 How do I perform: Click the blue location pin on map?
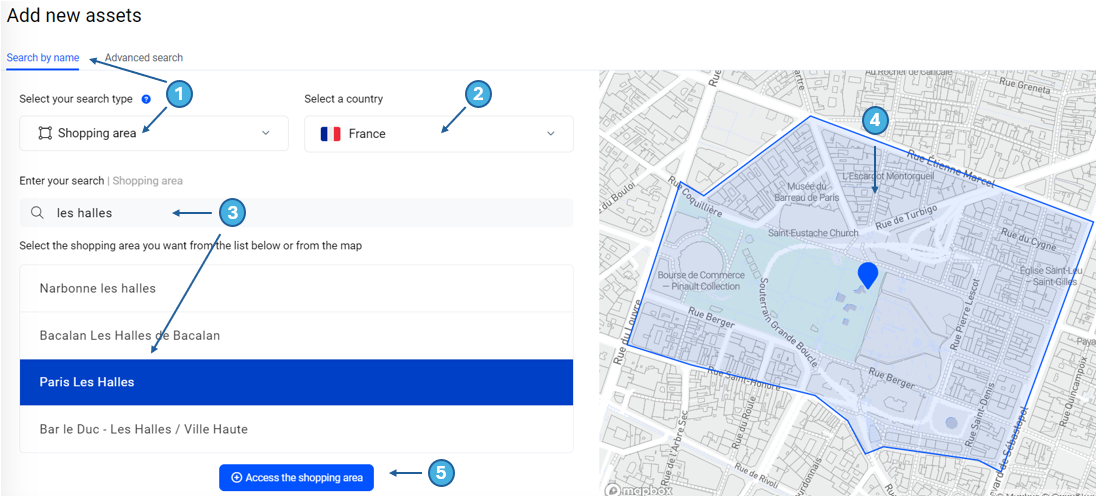[868, 275]
